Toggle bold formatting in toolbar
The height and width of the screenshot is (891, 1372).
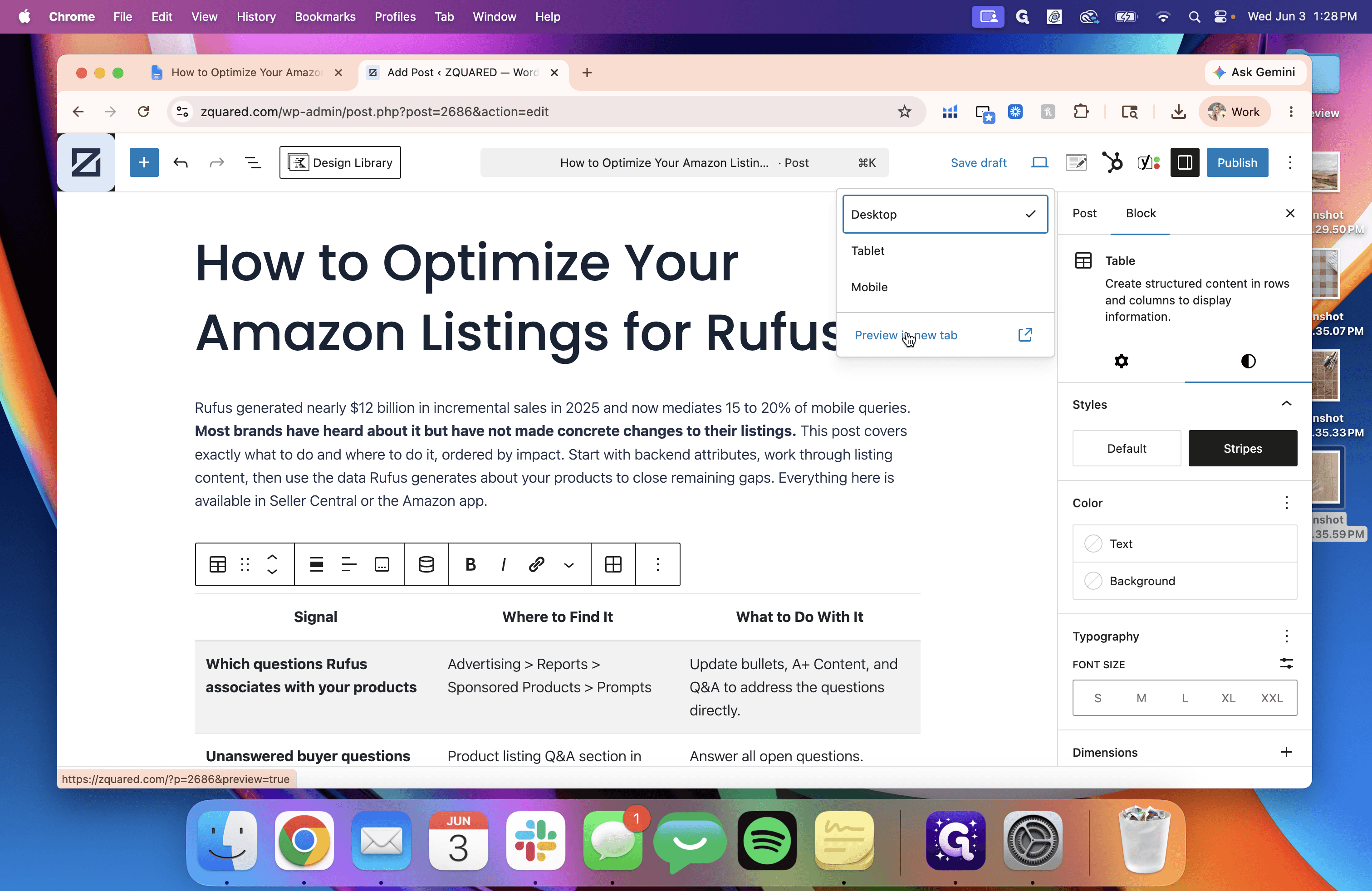tap(470, 564)
